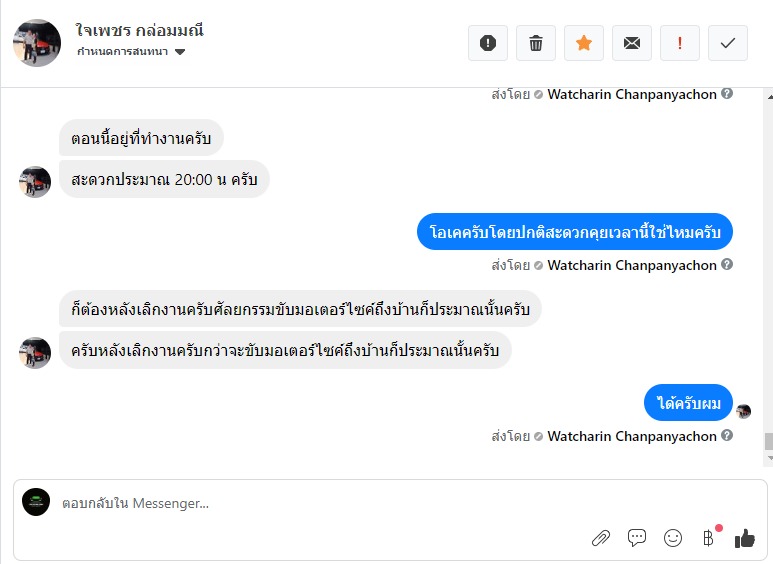The height and width of the screenshot is (564, 773).
Task: Mark conversation as spam icon
Action: point(488,43)
